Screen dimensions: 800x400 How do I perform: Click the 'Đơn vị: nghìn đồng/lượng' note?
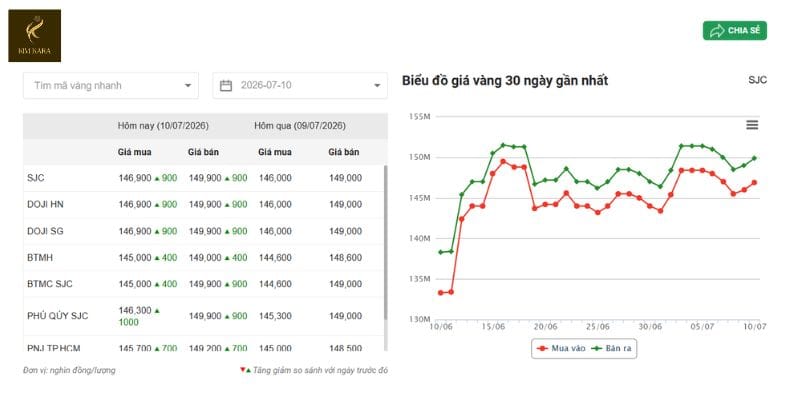(69, 370)
